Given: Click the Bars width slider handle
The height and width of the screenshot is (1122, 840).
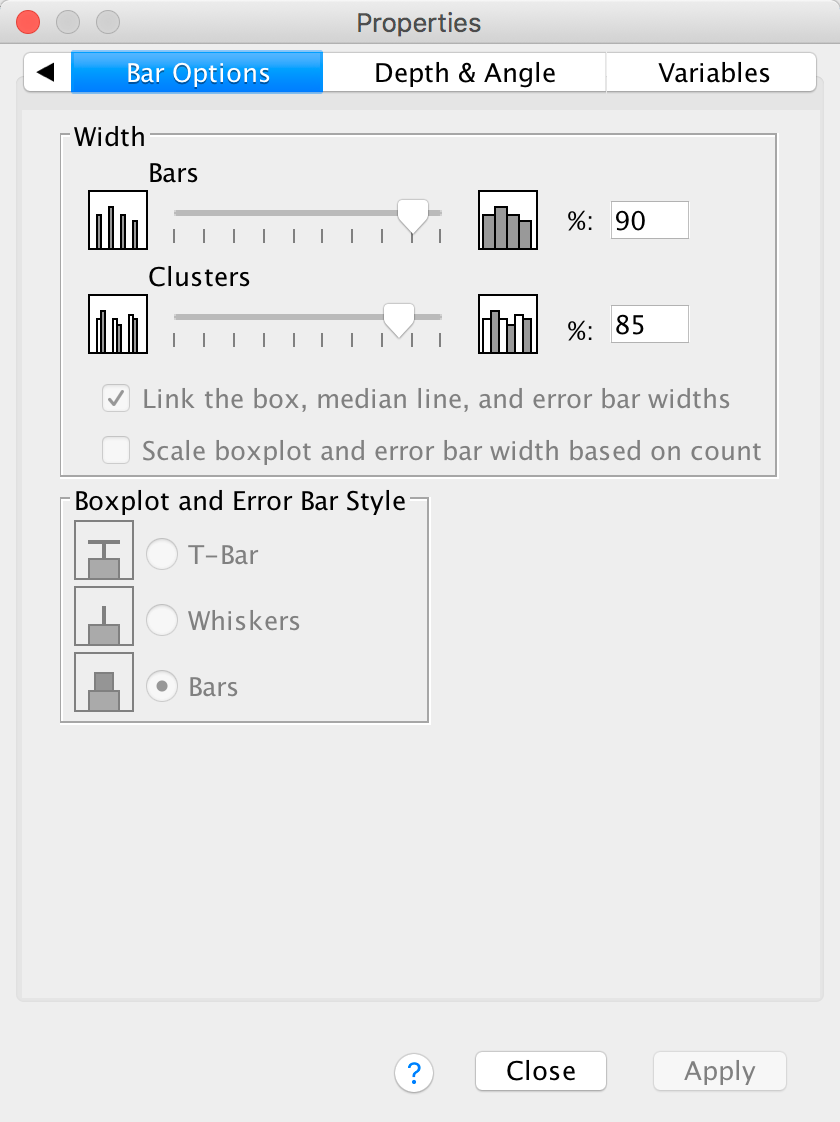Looking at the screenshot, I should [x=413, y=213].
